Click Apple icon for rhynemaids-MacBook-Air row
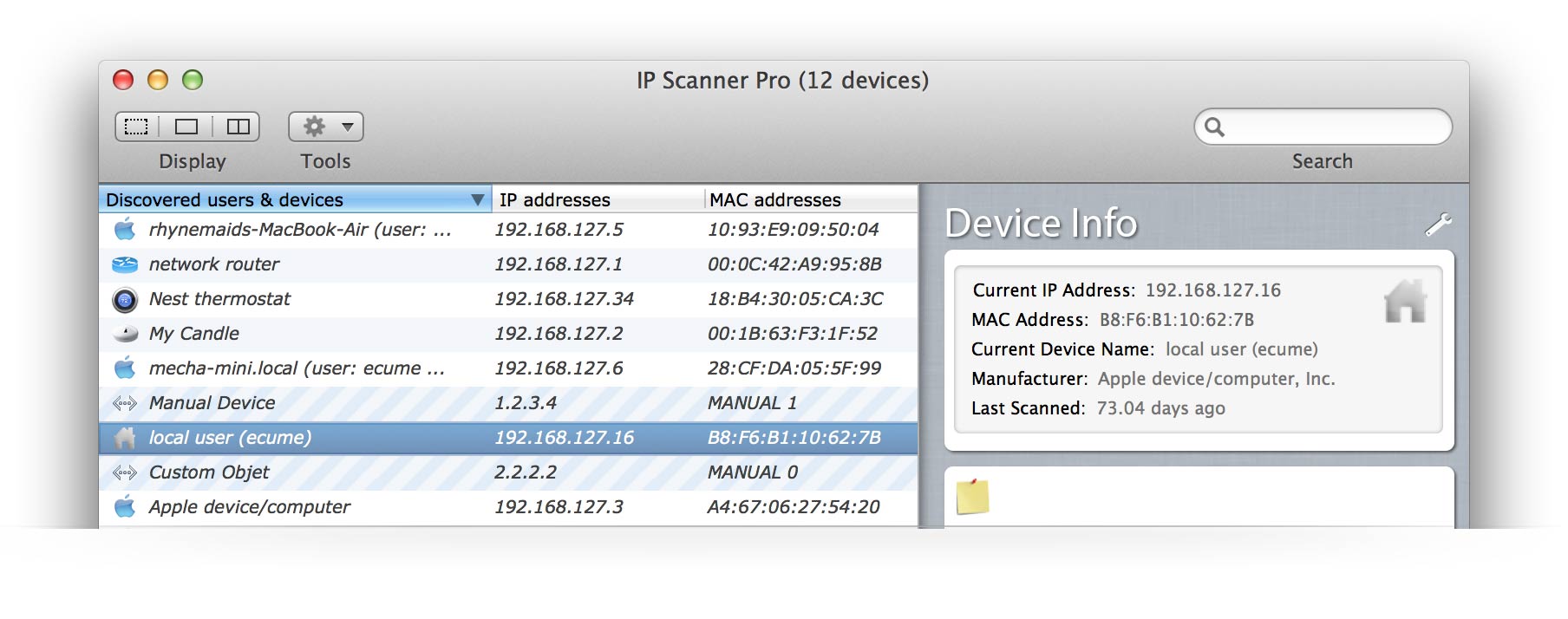This screenshot has width=1568, height=619. (126, 230)
